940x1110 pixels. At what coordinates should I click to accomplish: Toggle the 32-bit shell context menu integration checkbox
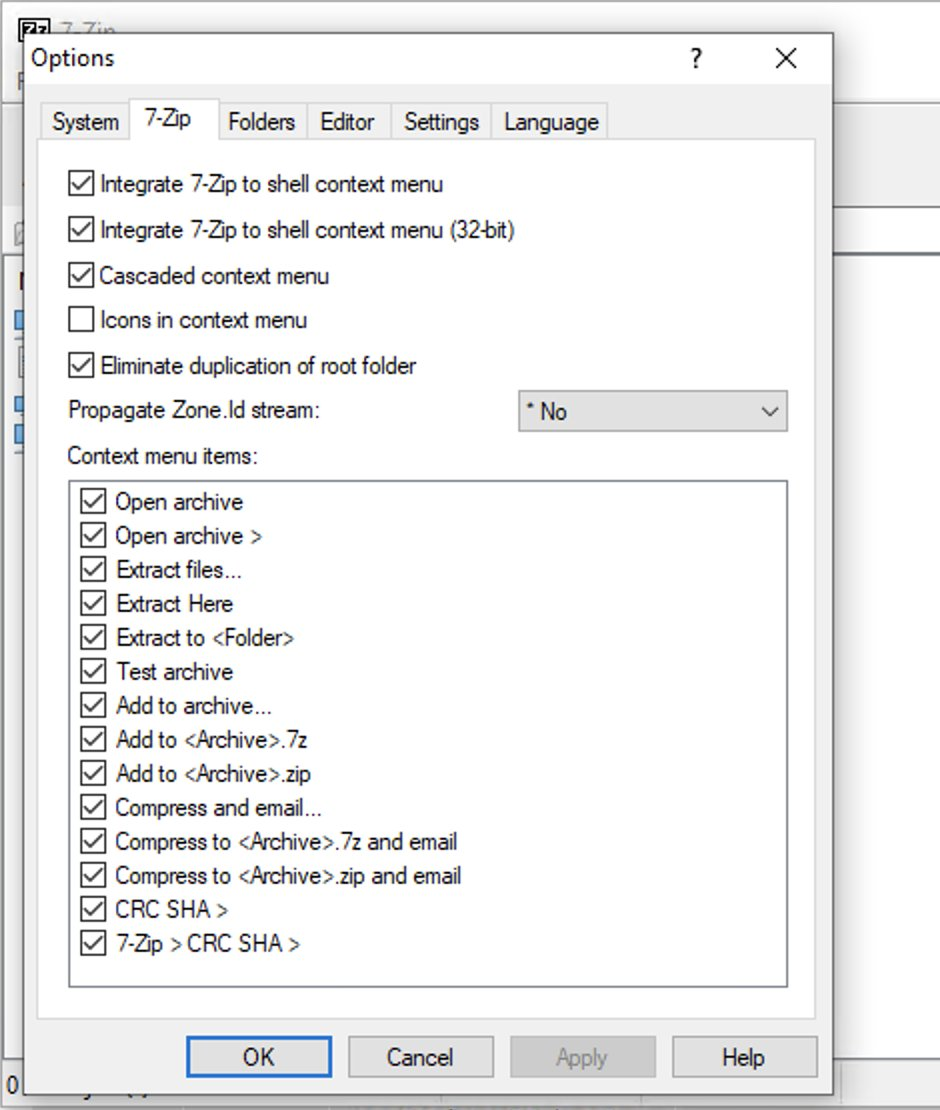click(x=81, y=230)
